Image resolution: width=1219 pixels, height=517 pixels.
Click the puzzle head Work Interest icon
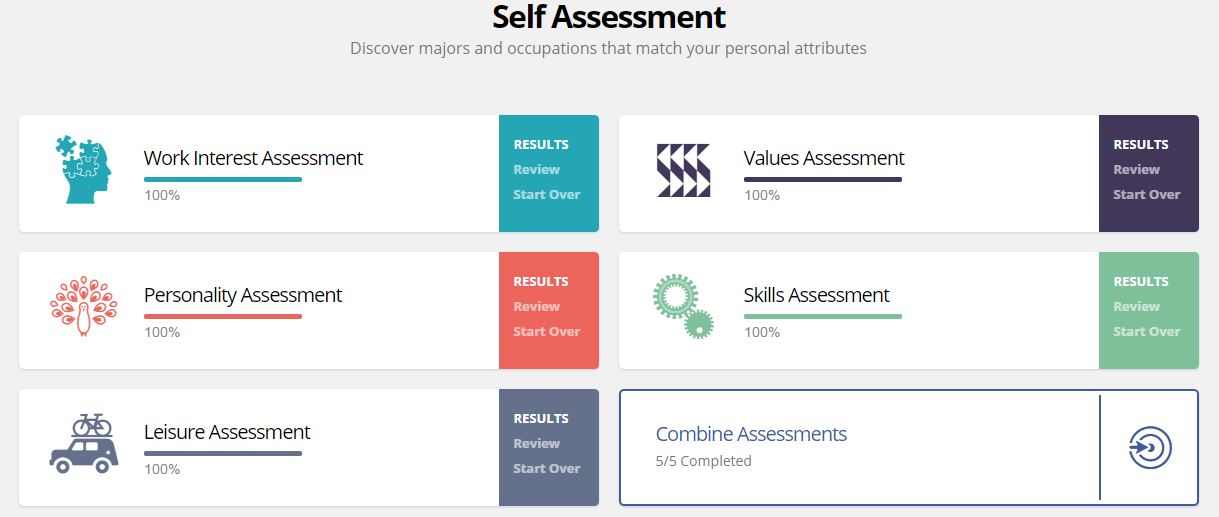point(84,170)
